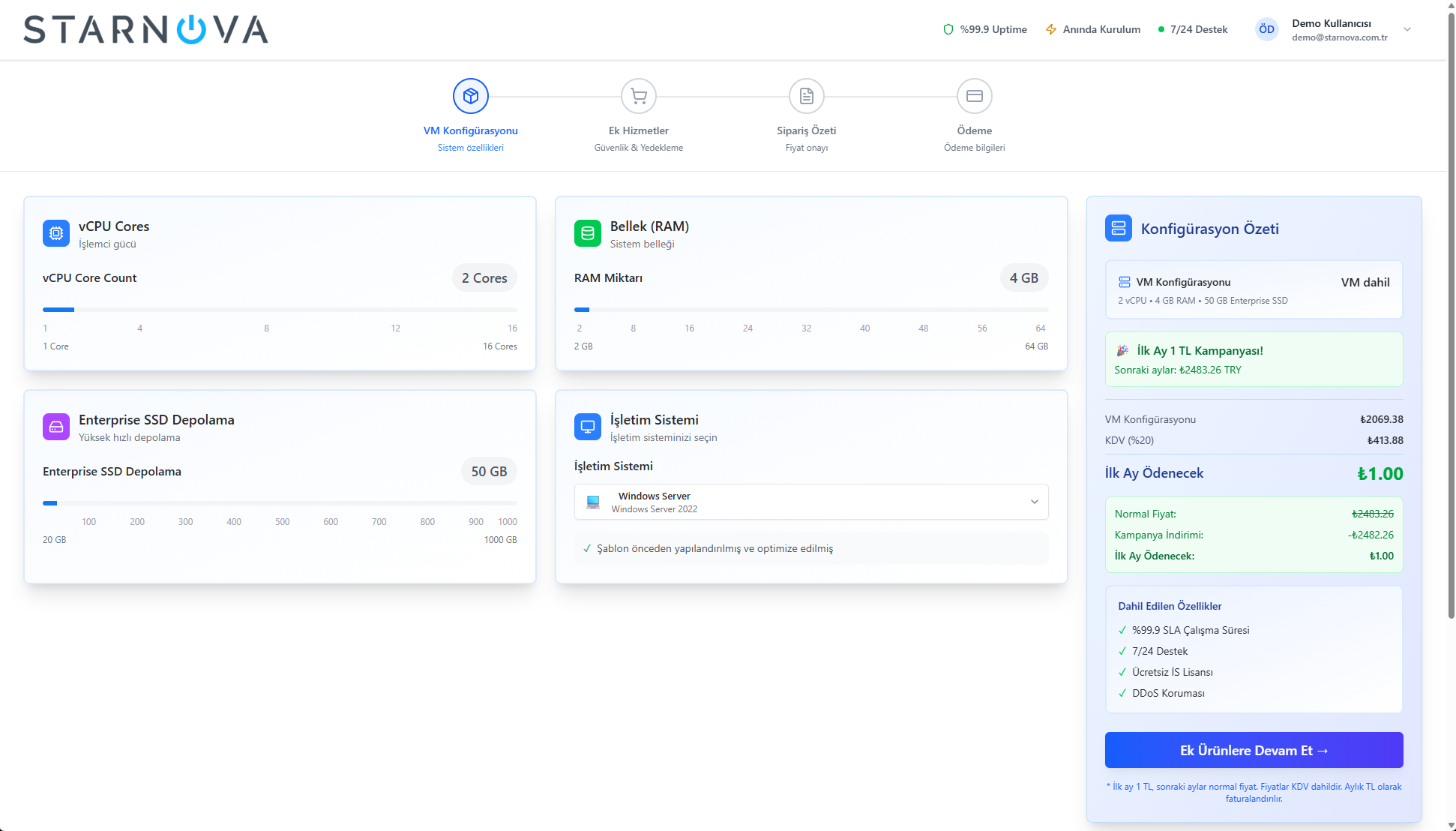Click the Ödeme payment card icon
Image resolution: width=1456 pixels, height=831 pixels.
click(975, 96)
